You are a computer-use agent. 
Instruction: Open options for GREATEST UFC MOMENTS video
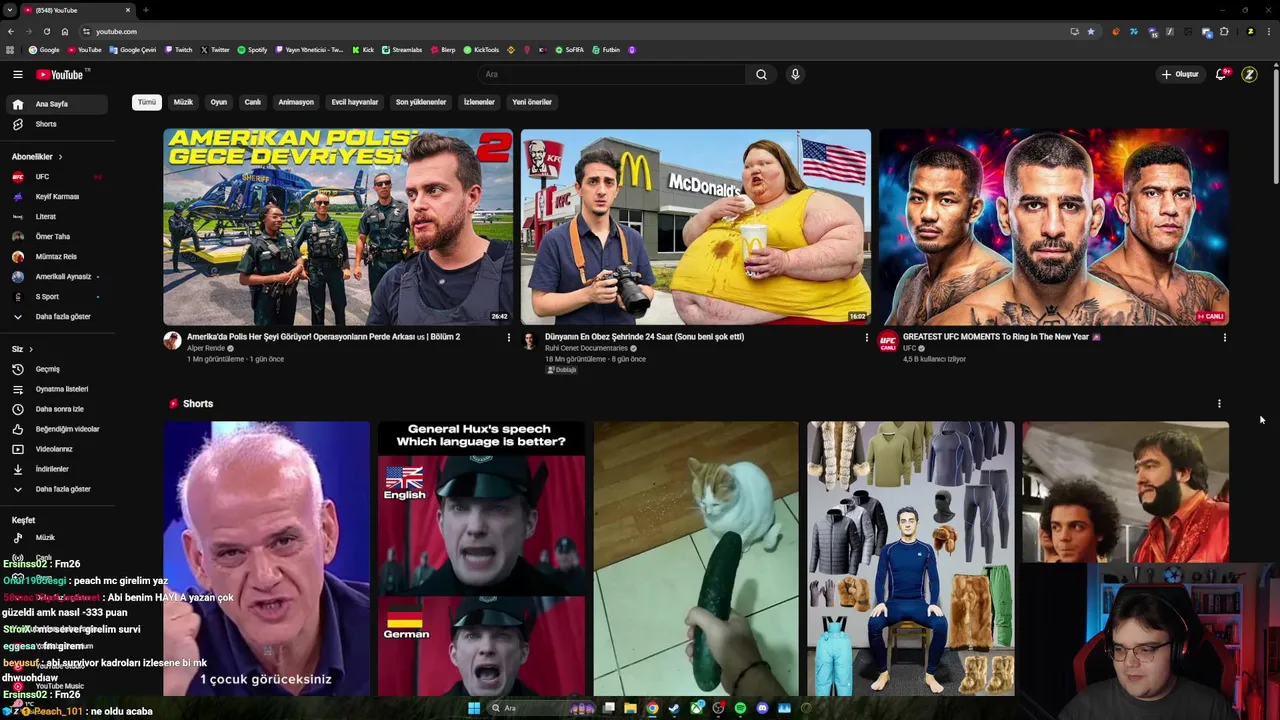1224,338
